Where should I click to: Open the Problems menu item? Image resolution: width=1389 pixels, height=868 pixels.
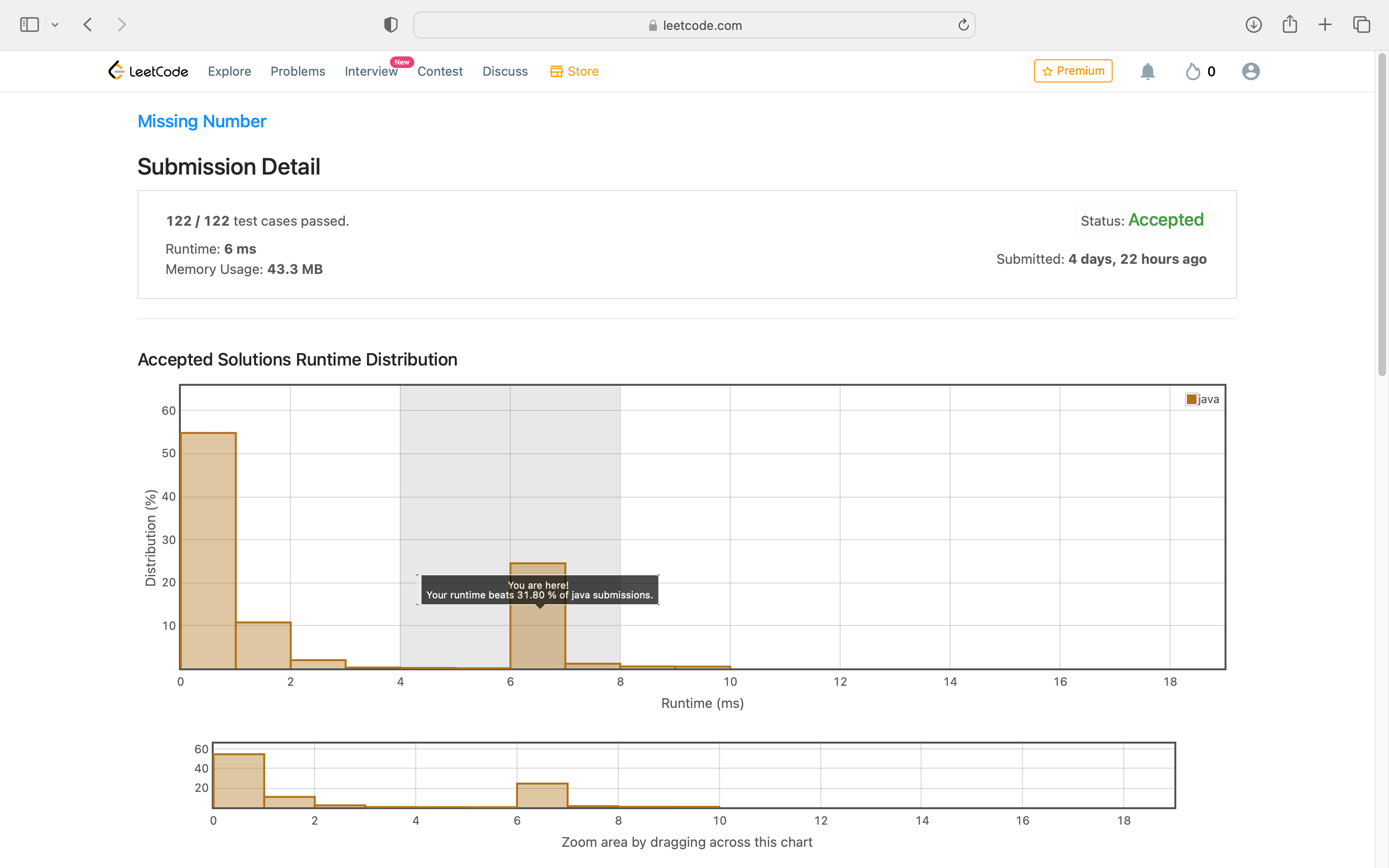297,71
